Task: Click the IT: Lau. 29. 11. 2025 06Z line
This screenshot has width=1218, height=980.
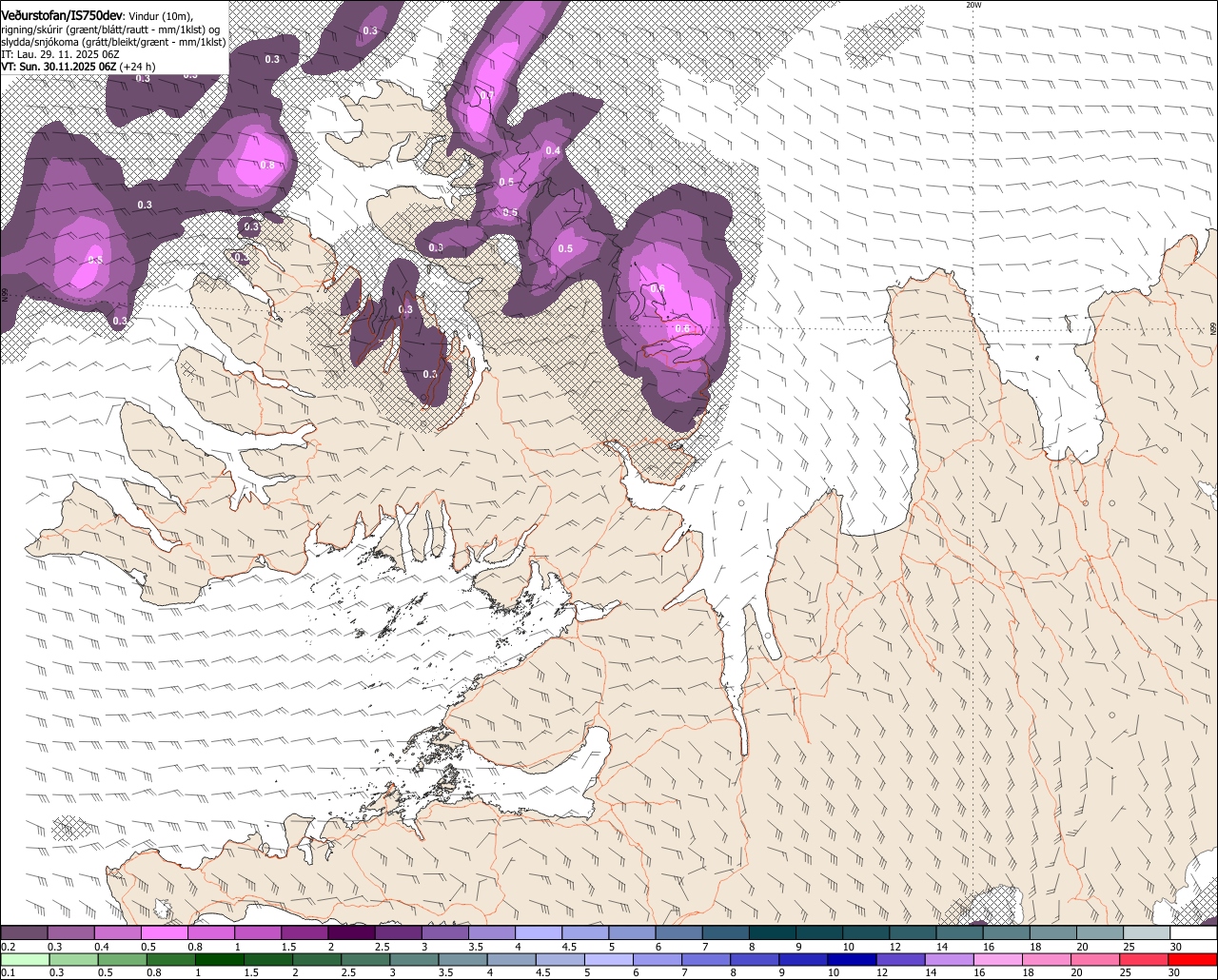Action: click(x=61, y=54)
